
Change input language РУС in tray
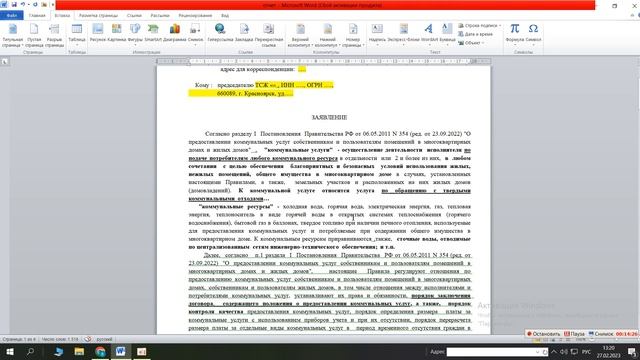(x=586, y=351)
